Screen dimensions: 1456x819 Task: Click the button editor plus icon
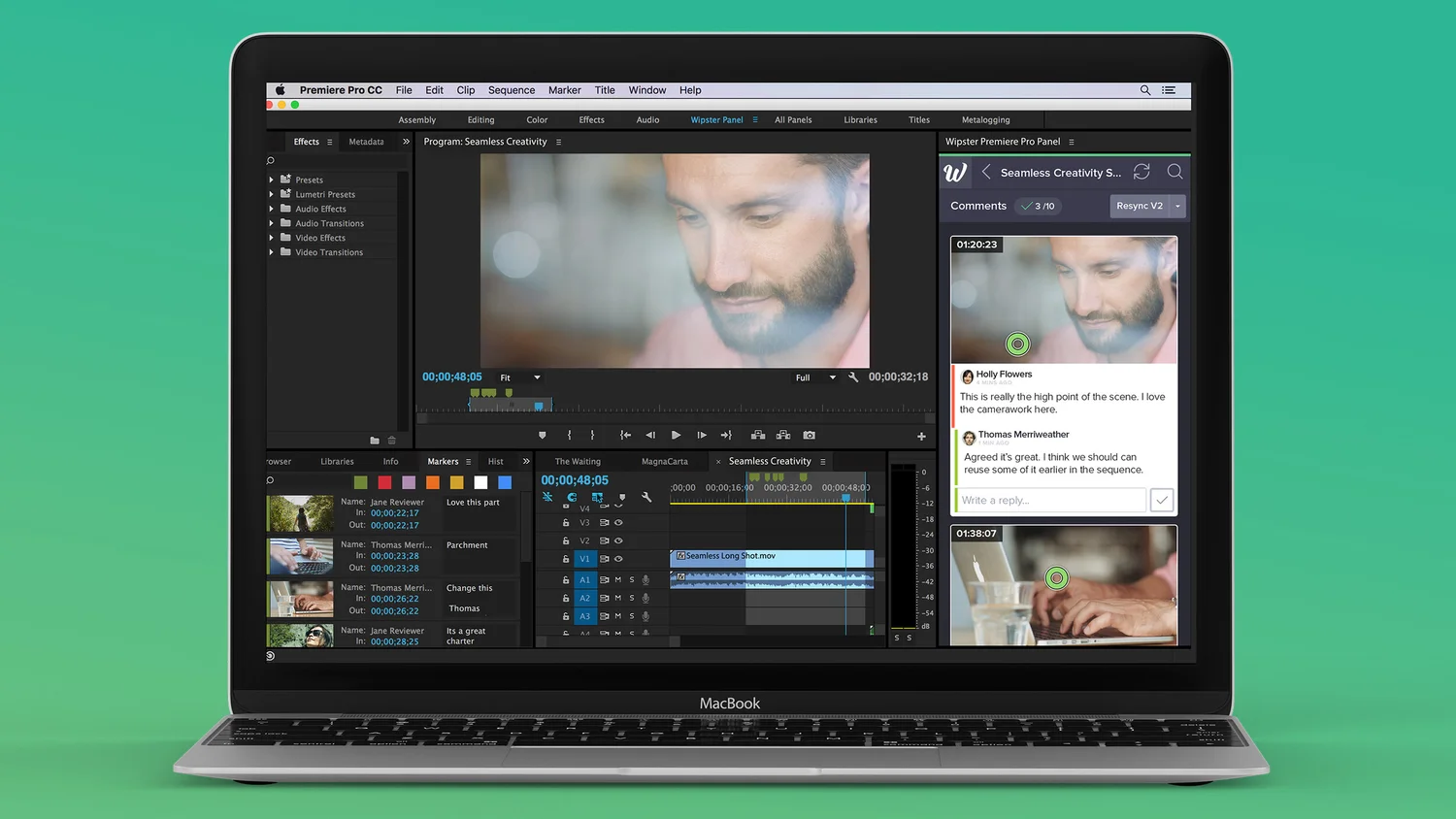tap(921, 437)
